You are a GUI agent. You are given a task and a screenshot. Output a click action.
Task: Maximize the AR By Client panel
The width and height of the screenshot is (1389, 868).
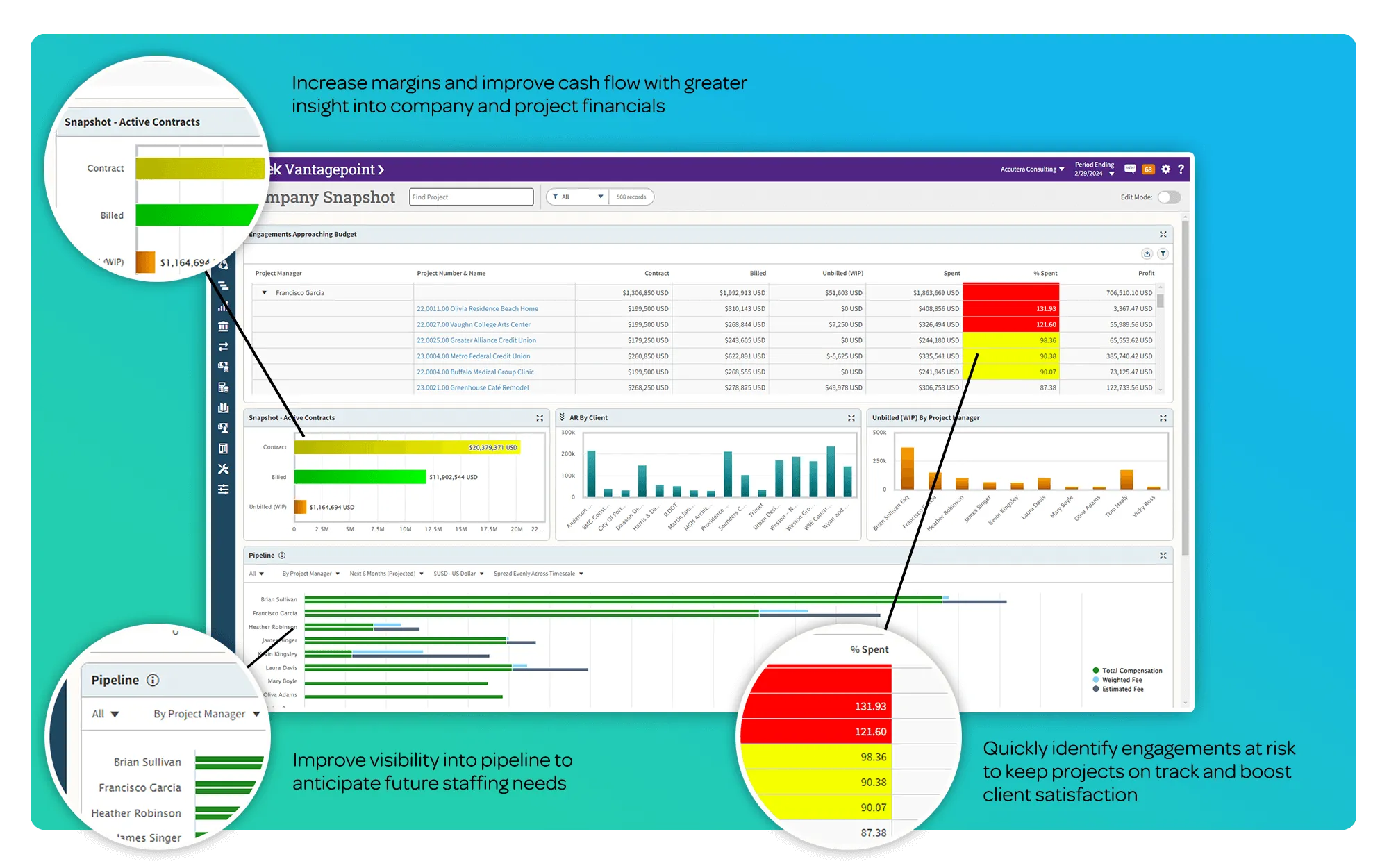pos(851,418)
